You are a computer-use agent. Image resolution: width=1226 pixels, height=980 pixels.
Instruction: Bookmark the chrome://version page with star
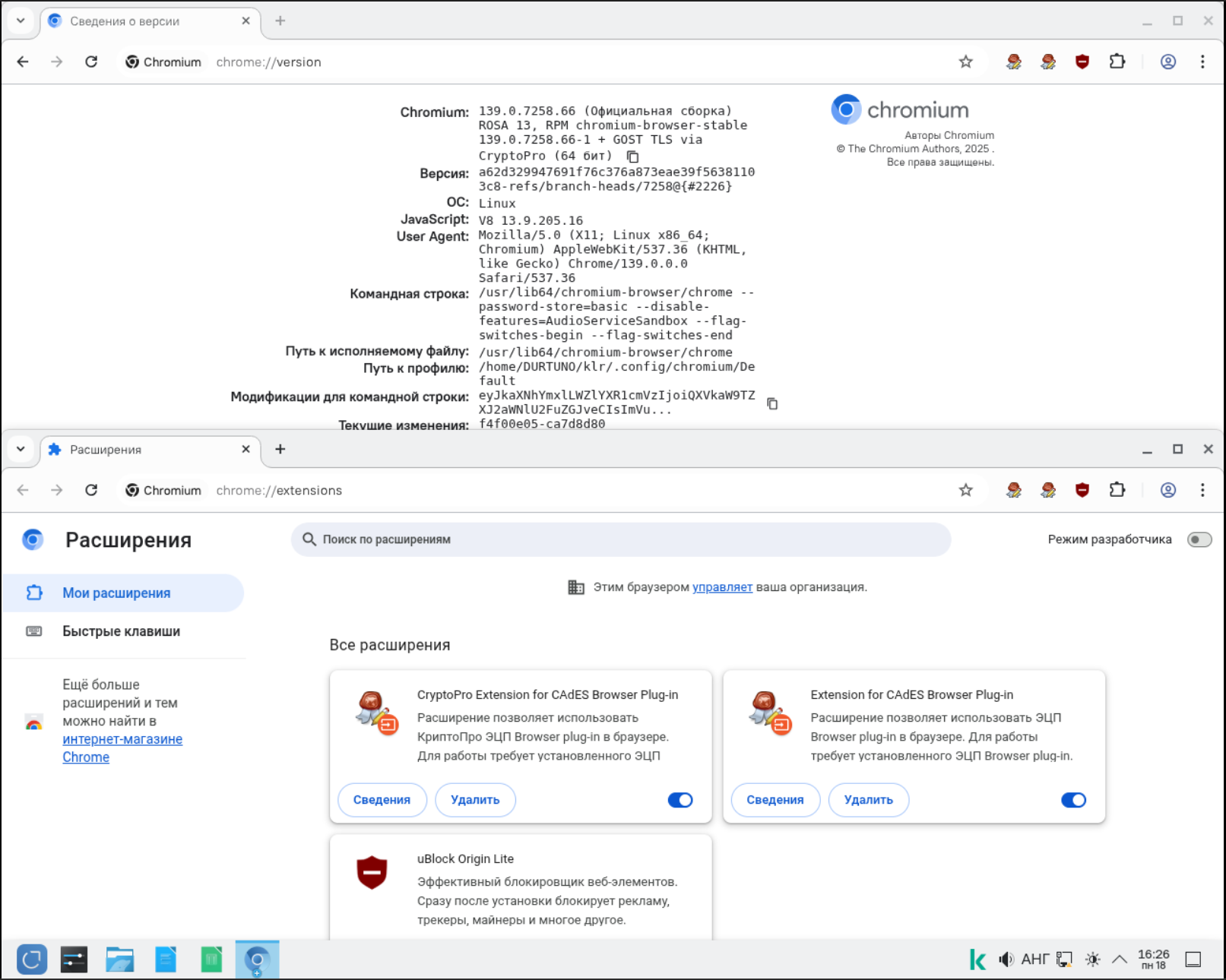tap(965, 62)
